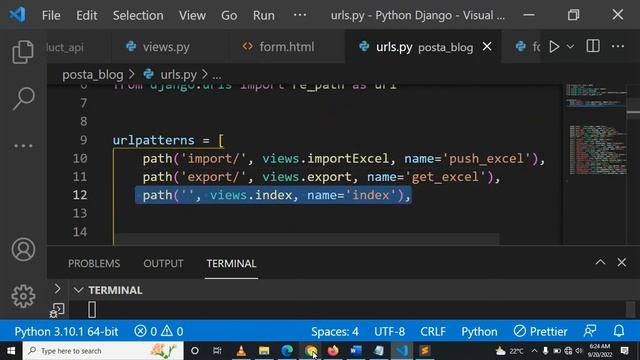
Task: Open the File menu
Action: pyautogui.click(x=51, y=16)
